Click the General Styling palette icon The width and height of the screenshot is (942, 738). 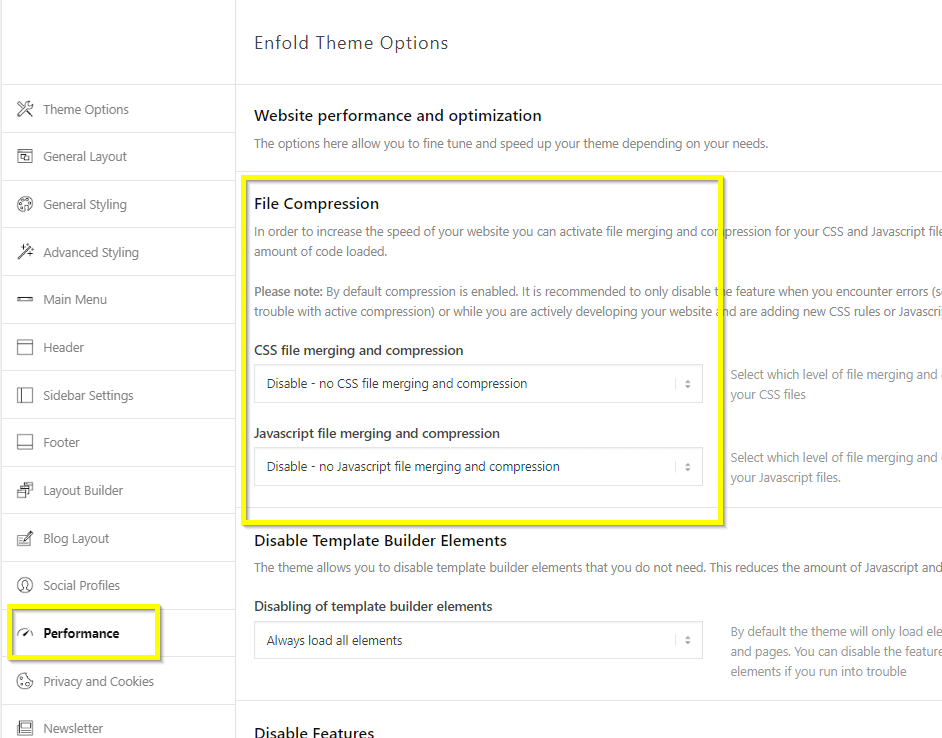pyautogui.click(x=25, y=204)
